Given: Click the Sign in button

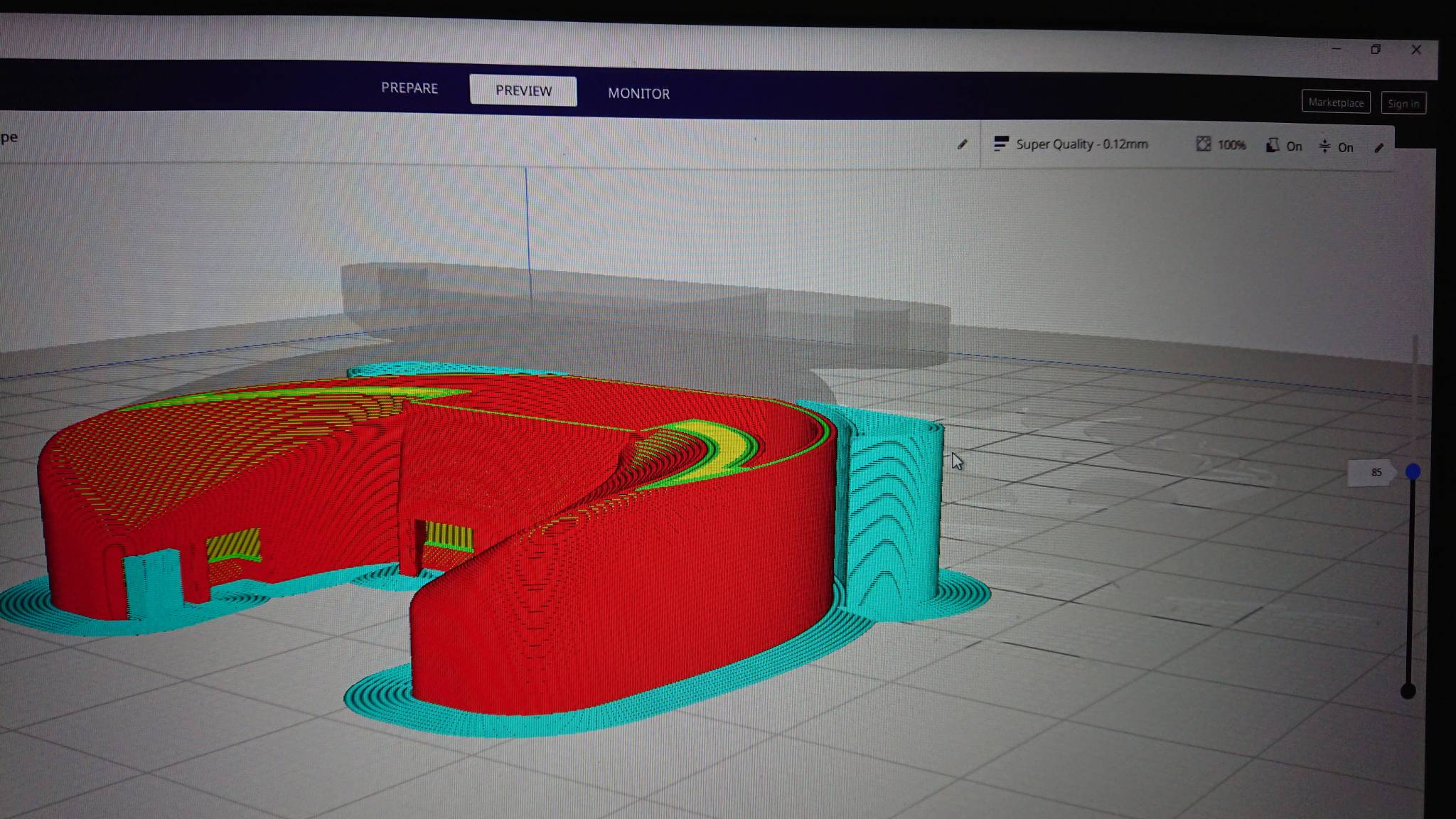Looking at the screenshot, I should (x=1403, y=104).
